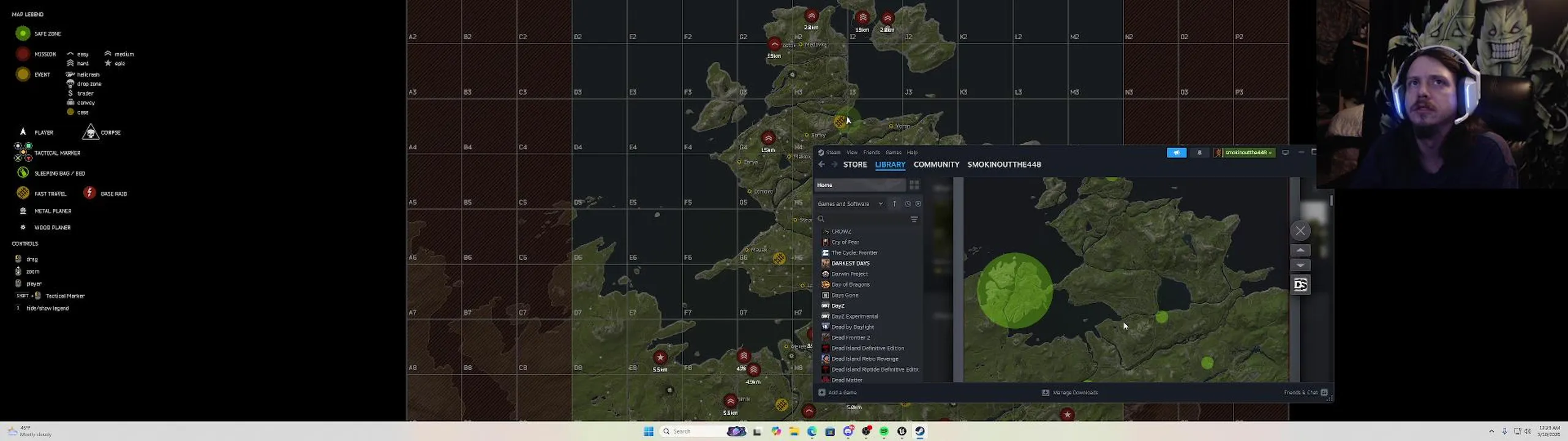This screenshot has width=1568, height=441.
Task: Expand the Games and Software dropdown
Action: (x=850, y=204)
